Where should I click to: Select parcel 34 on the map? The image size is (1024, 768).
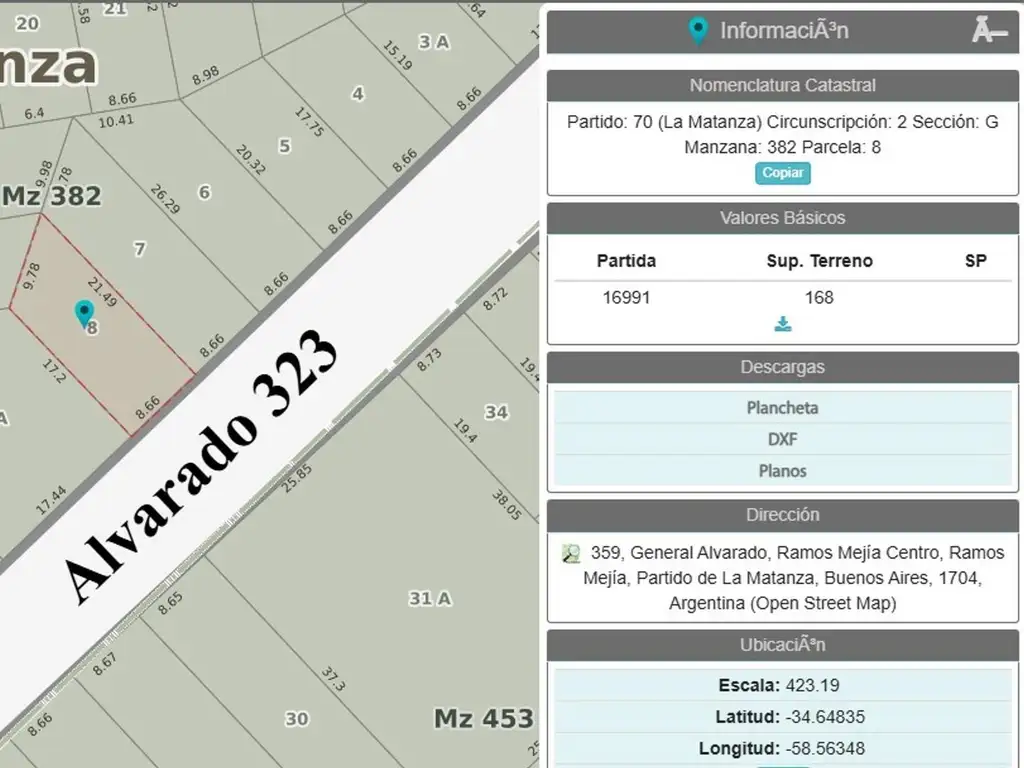pyautogui.click(x=496, y=412)
